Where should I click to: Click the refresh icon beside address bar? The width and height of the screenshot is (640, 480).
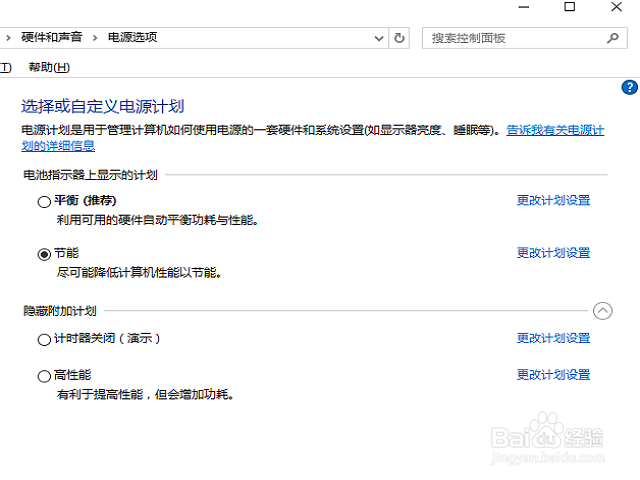click(399, 38)
